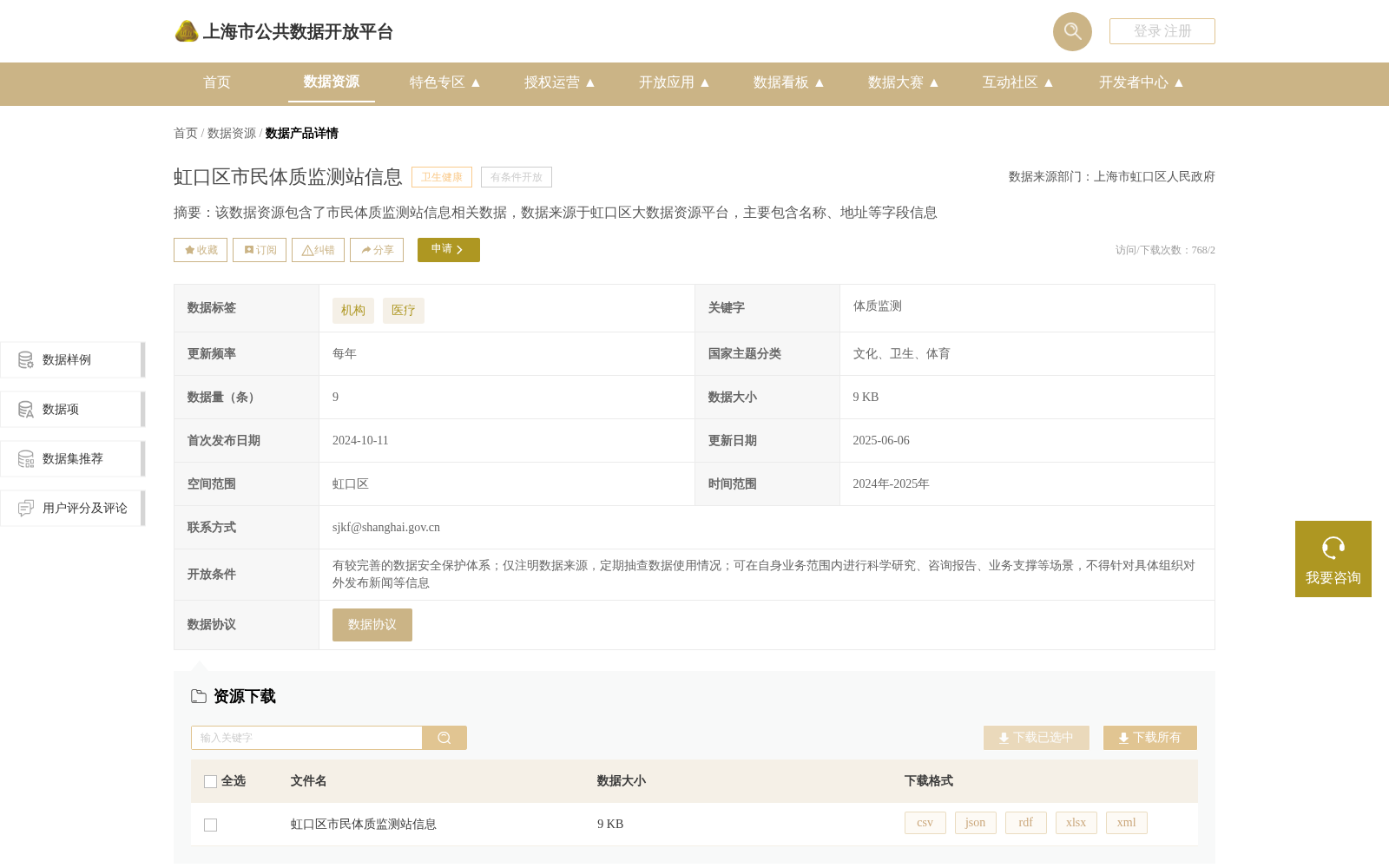Click 数据资源 in the breadcrumb

tap(232, 133)
